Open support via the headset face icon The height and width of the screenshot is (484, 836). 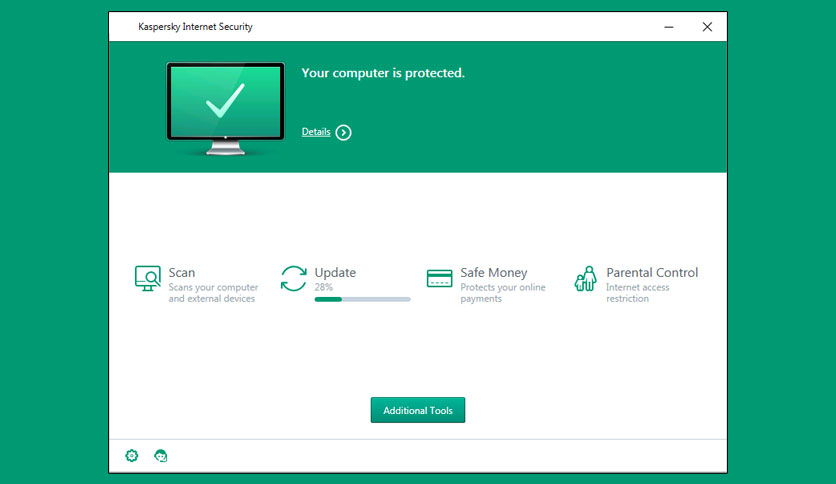tap(160, 456)
